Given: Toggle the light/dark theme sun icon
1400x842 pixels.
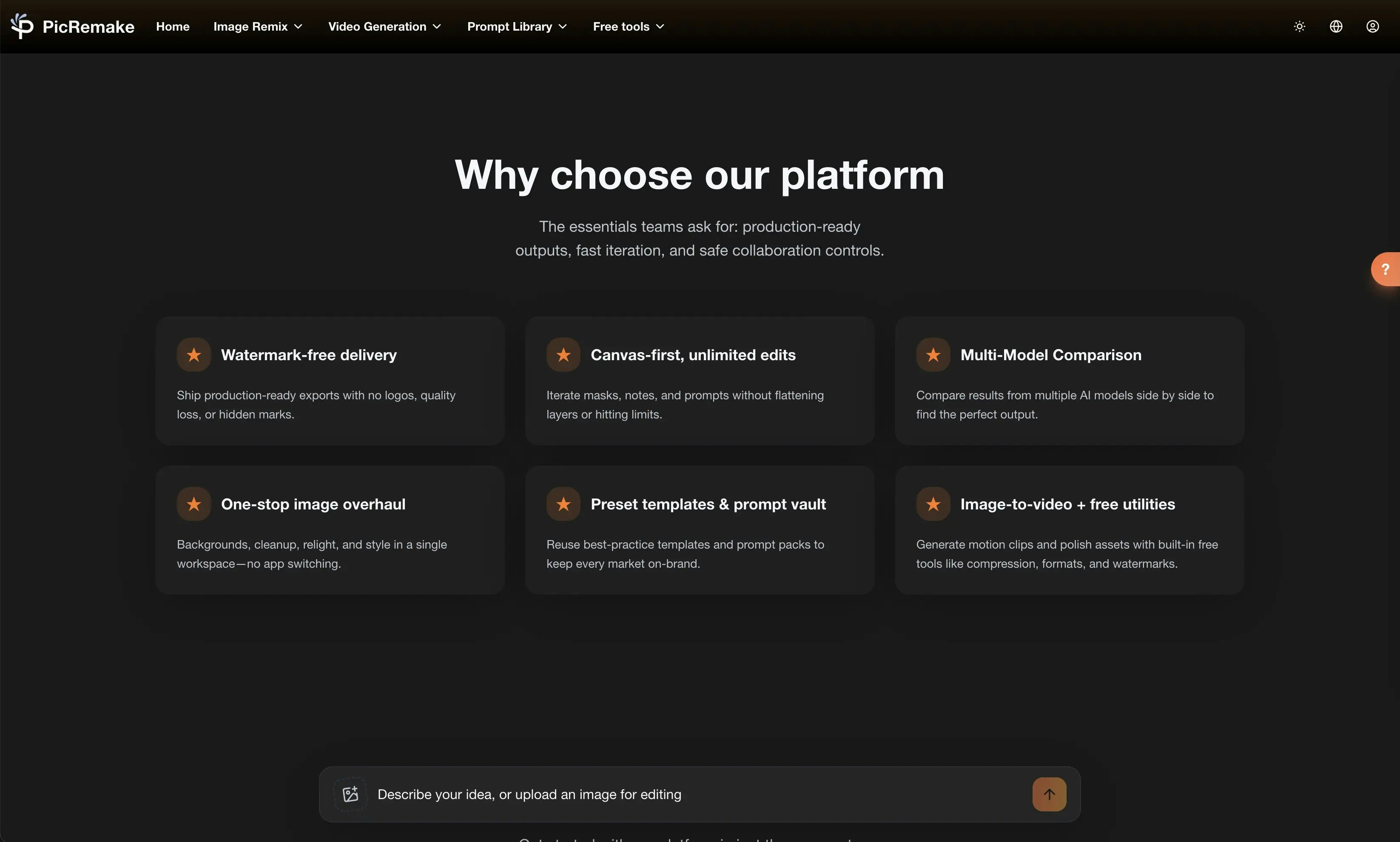Looking at the screenshot, I should click(1300, 27).
